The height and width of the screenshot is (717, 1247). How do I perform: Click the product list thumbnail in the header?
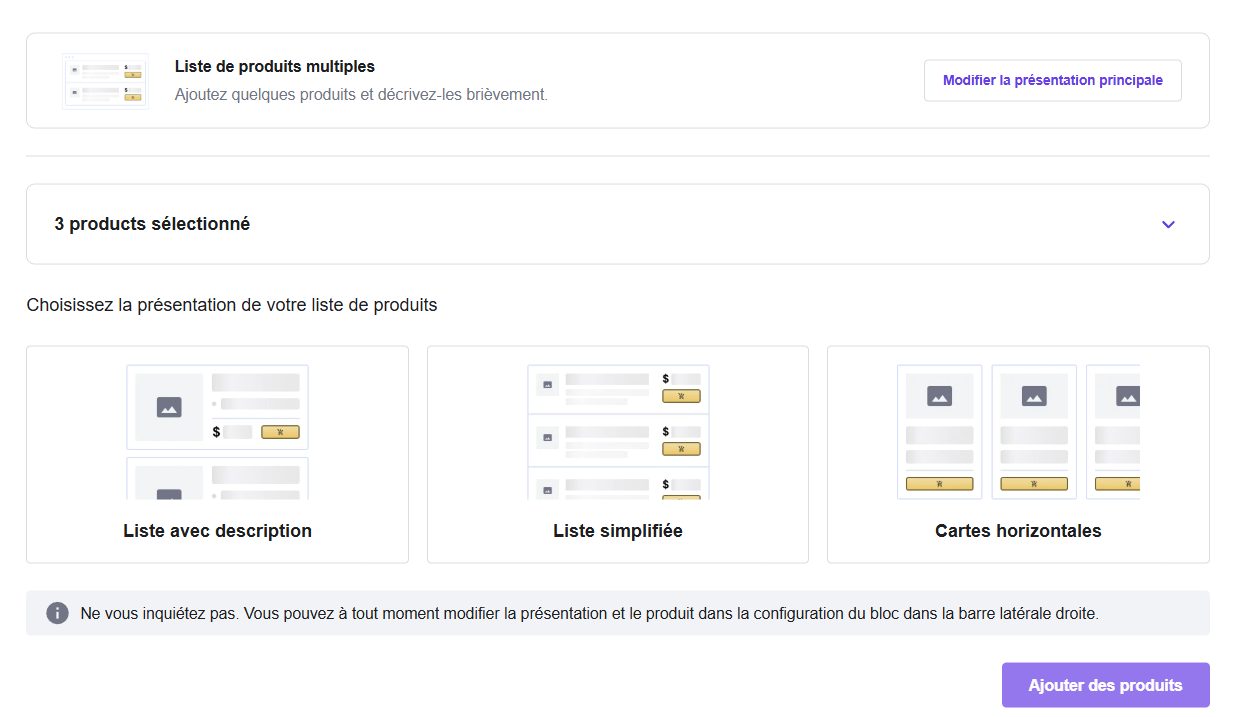click(105, 80)
